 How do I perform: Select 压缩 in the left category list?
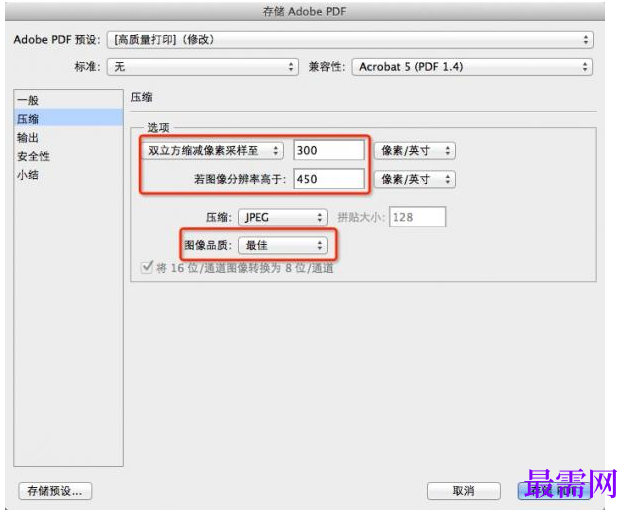coord(68,118)
